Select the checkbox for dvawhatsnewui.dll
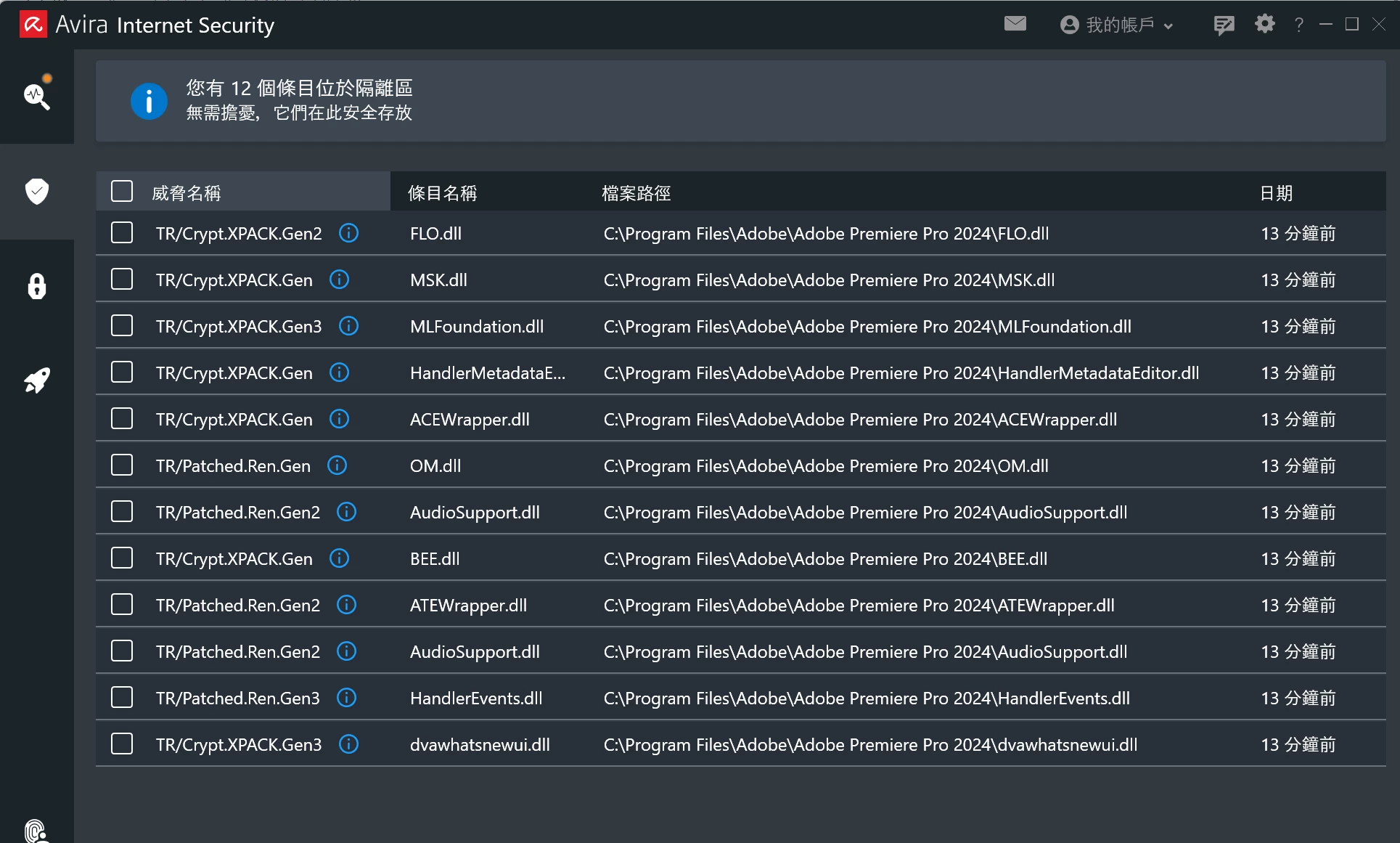Image resolution: width=1400 pixels, height=843 pixels. (122, 744)
